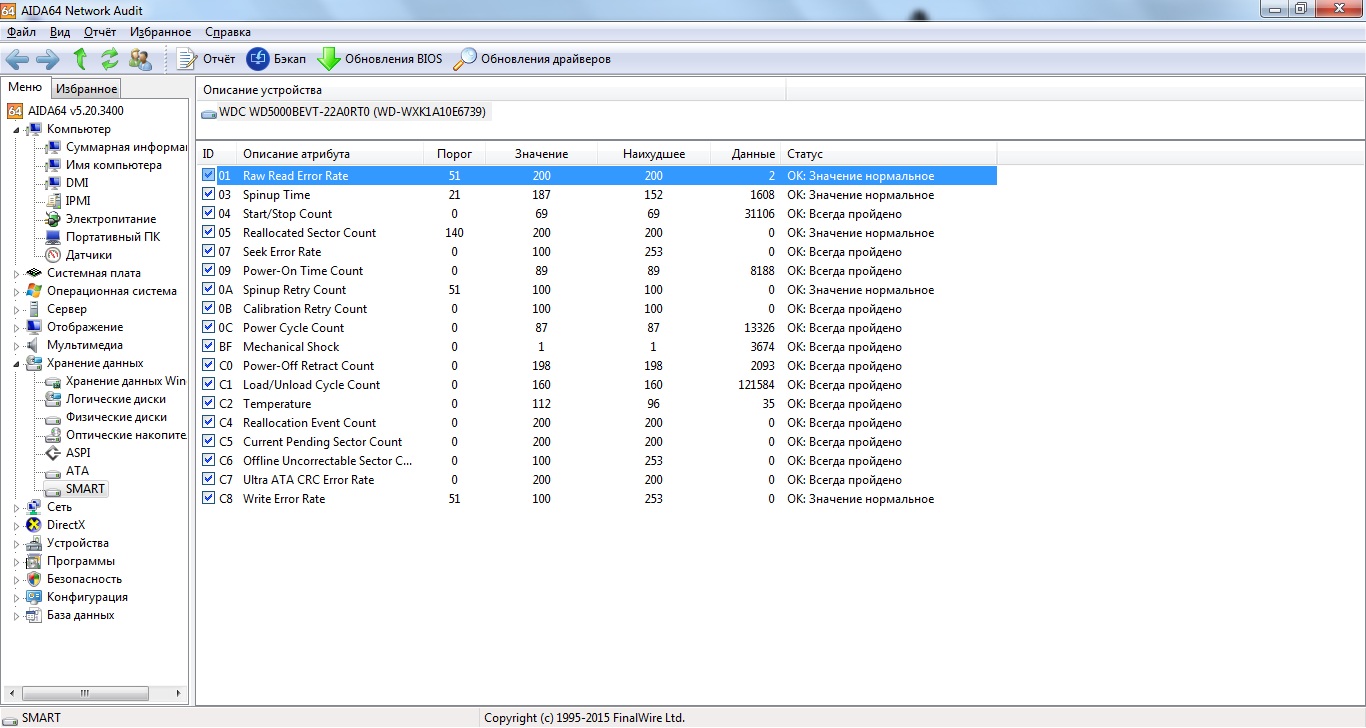
Task: Click the Электропитание power icon
Action: [54, 219]
